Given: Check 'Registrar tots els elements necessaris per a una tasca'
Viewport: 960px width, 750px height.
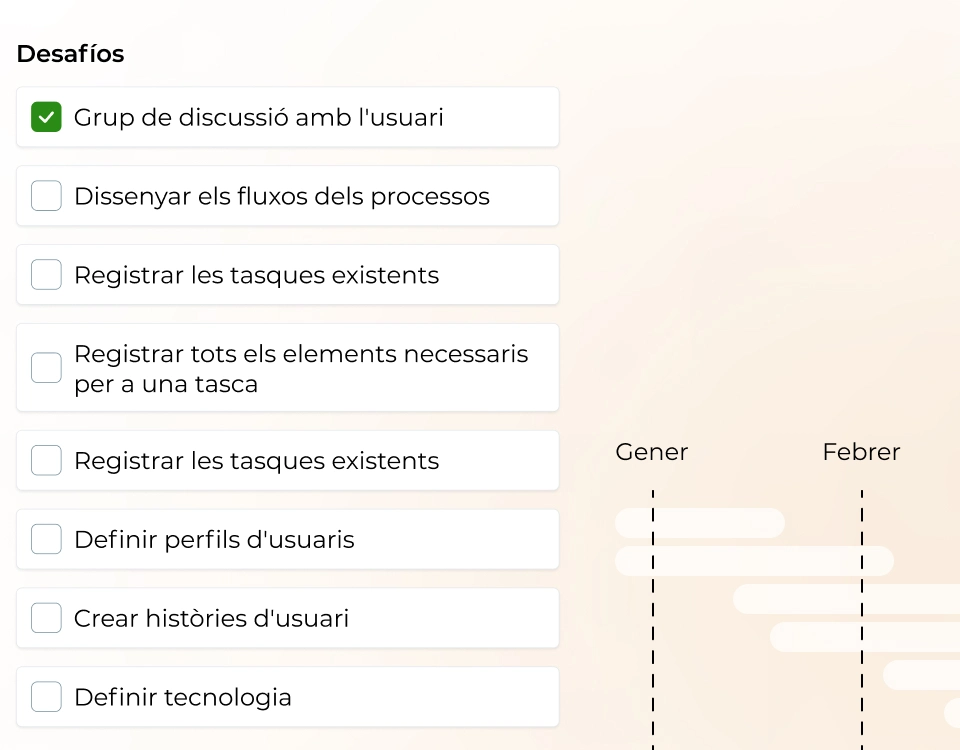Looking at the screenshot, I should point(46,367).
